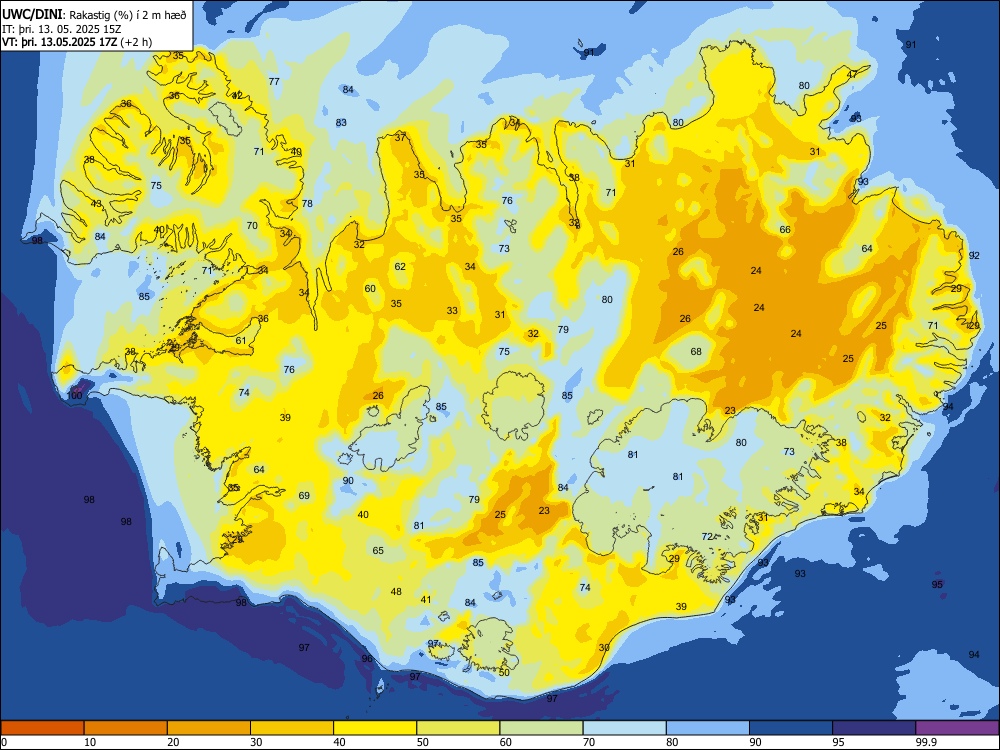Click the light blue 70–80 legend swatch

[x=624, y=728]
